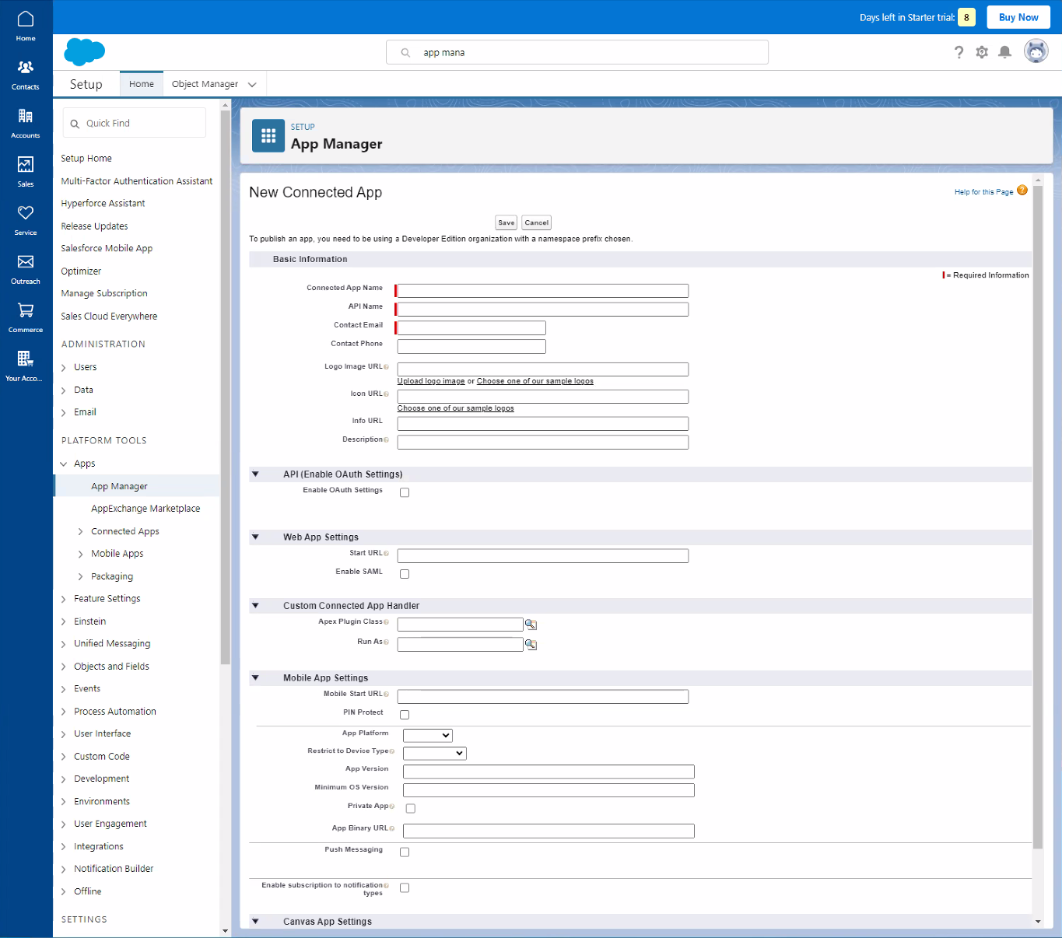Open the Apex Plugin Class lookup icon
This screenshot has width=1062, height=938.
(531, 624)
